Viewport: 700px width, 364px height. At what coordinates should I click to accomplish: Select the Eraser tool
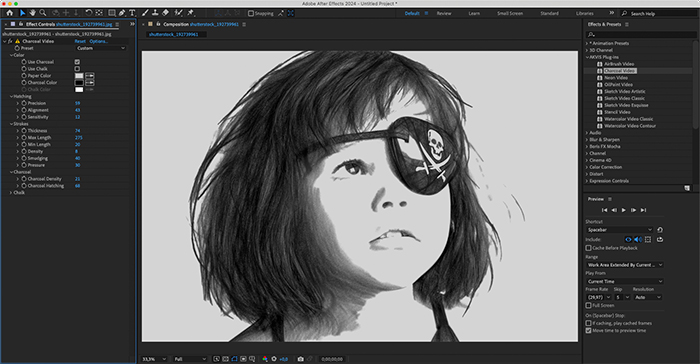pos(165,13)
